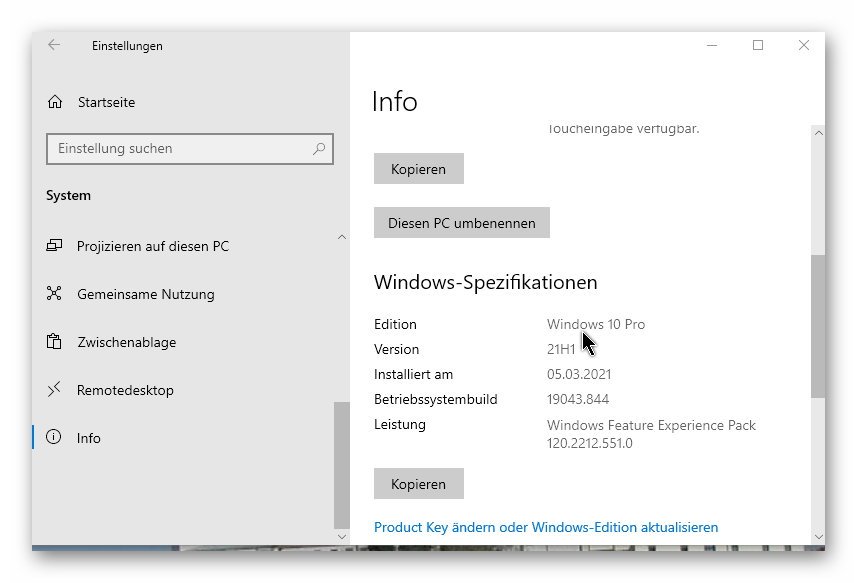Click sidebar scroll up arrow

point(342,237)
